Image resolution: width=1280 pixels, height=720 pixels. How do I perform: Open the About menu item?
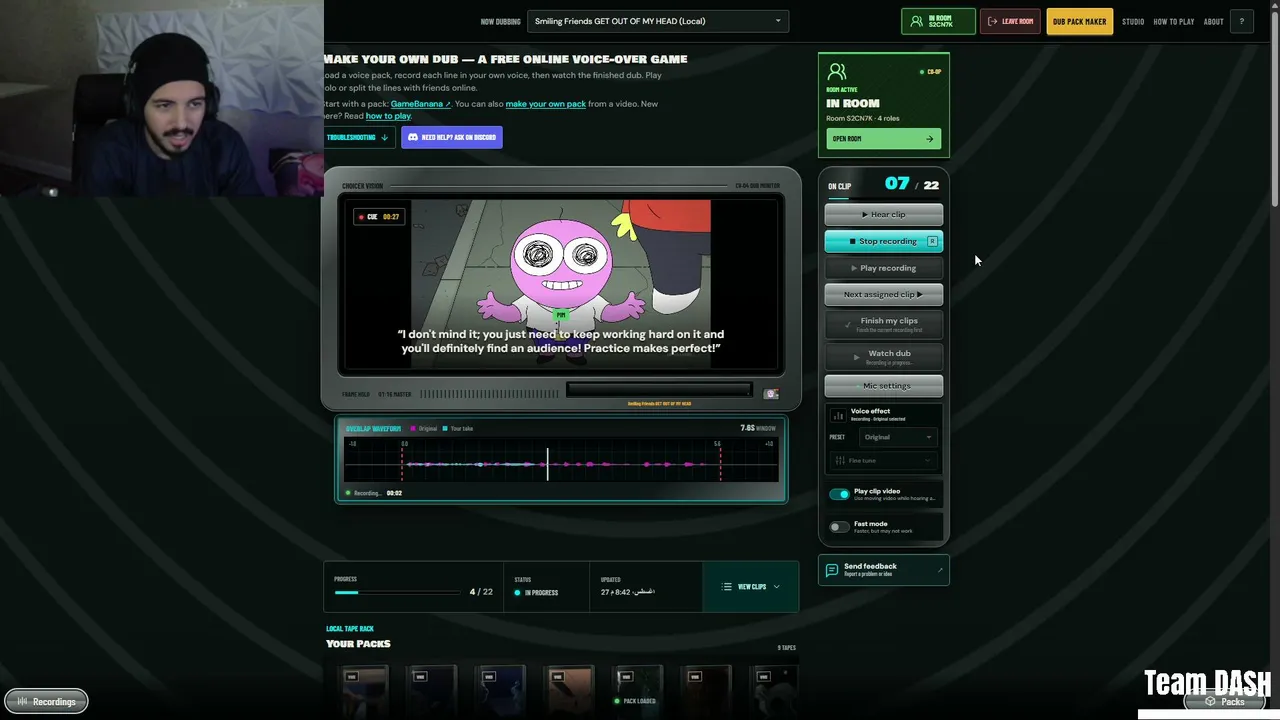click(x=1213, y=21)
